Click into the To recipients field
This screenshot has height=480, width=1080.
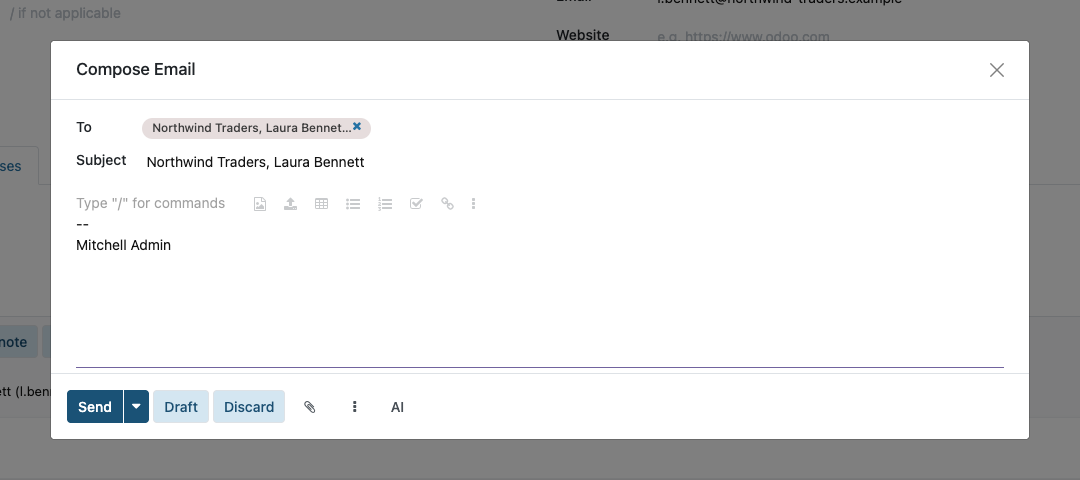572,129
